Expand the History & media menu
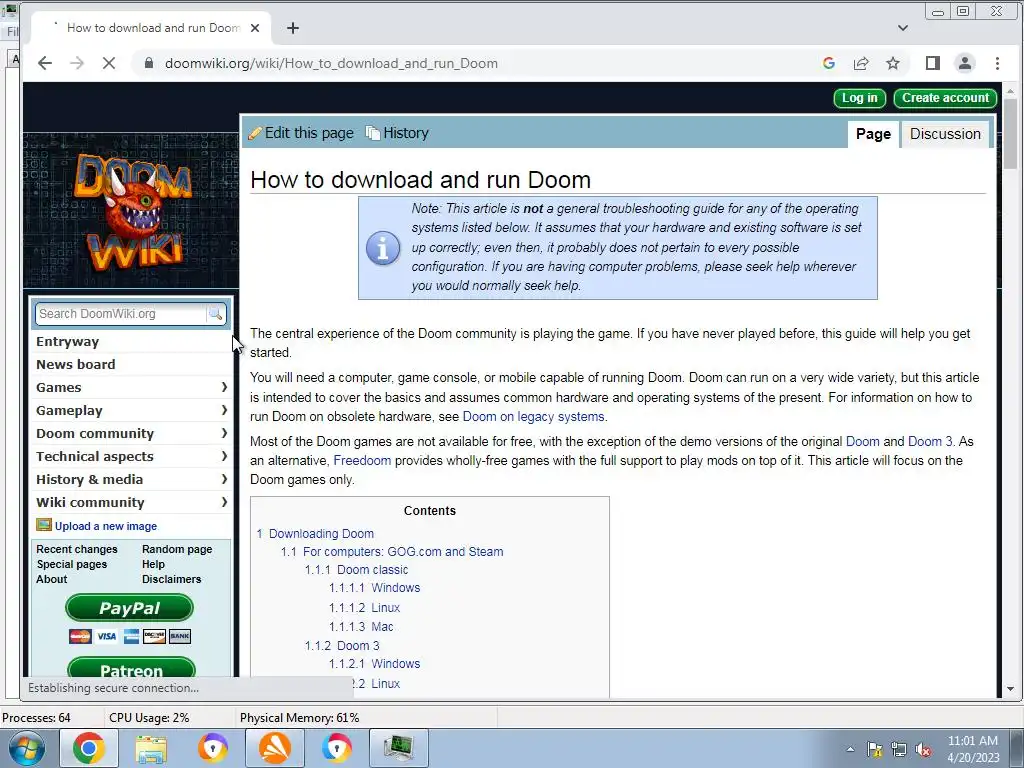The image size is (1024, 768). pyautogui.click(x=132, y=479)
